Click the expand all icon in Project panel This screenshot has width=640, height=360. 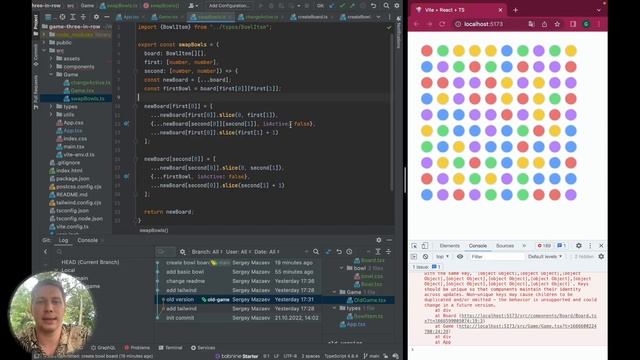pyautogui.click(x=73, y=17)
